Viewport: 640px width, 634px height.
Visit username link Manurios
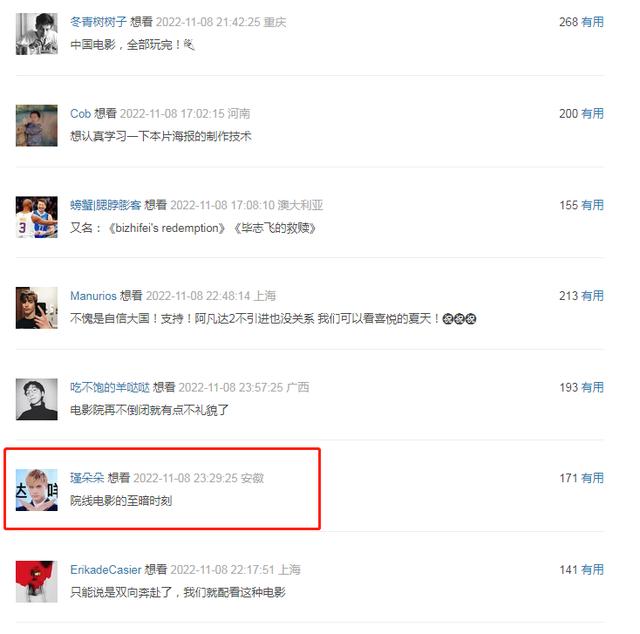tap(93, 296)
